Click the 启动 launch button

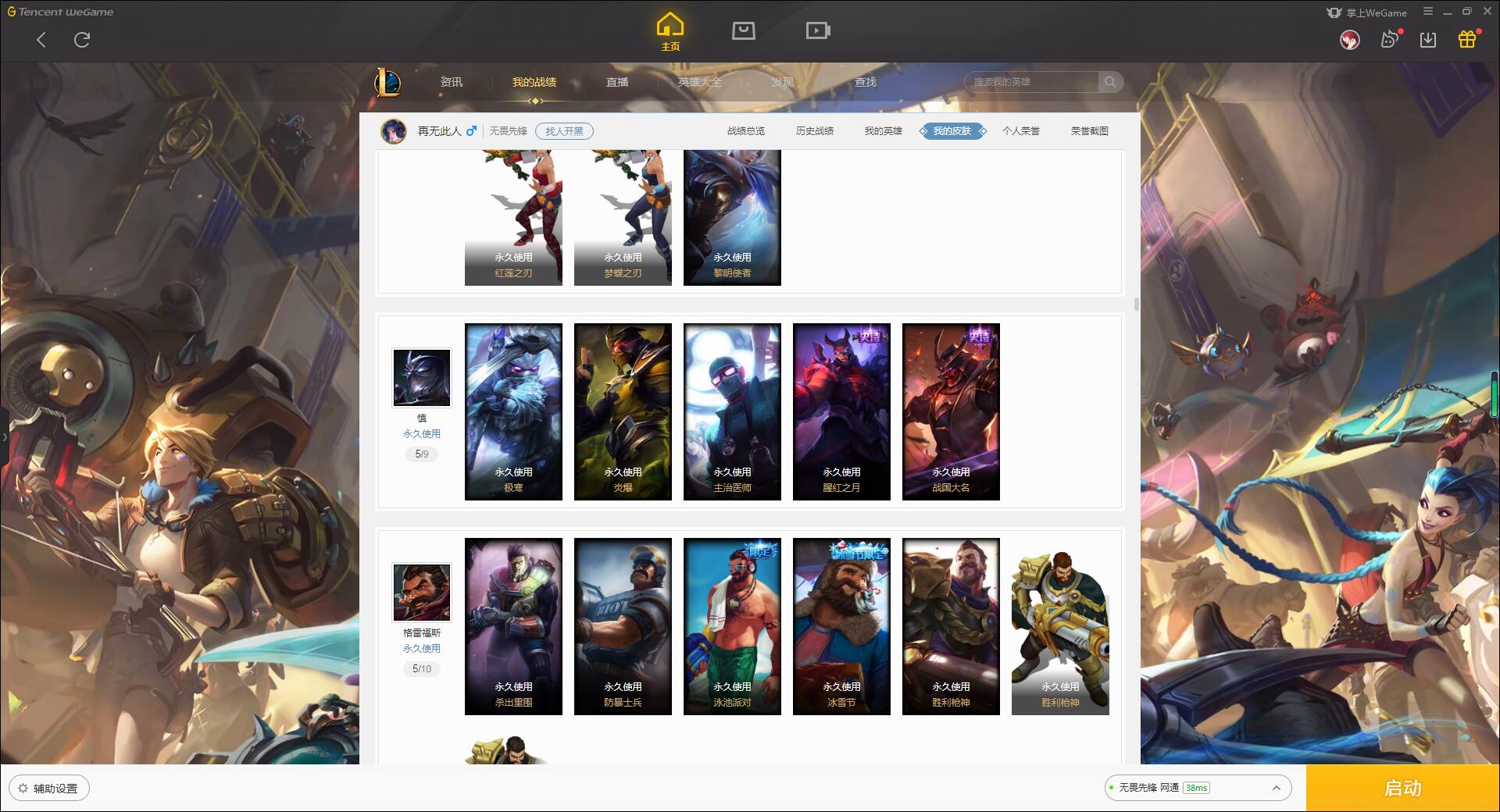(1402, 788)
